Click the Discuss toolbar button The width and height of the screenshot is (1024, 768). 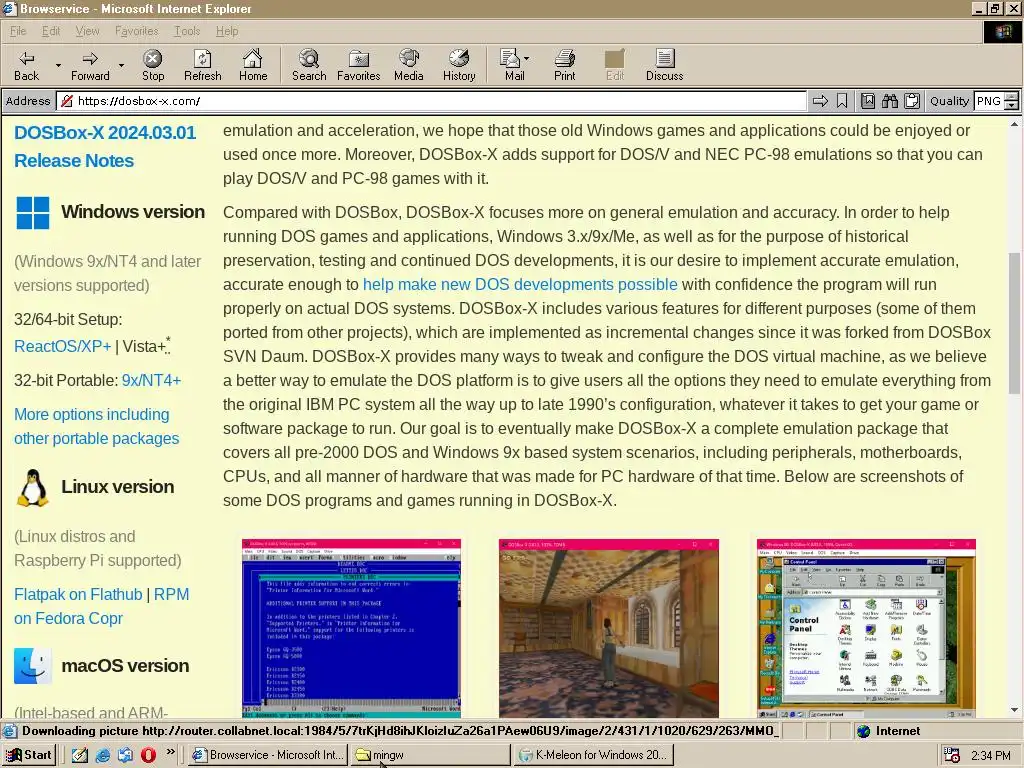click(x=664, y=65)
